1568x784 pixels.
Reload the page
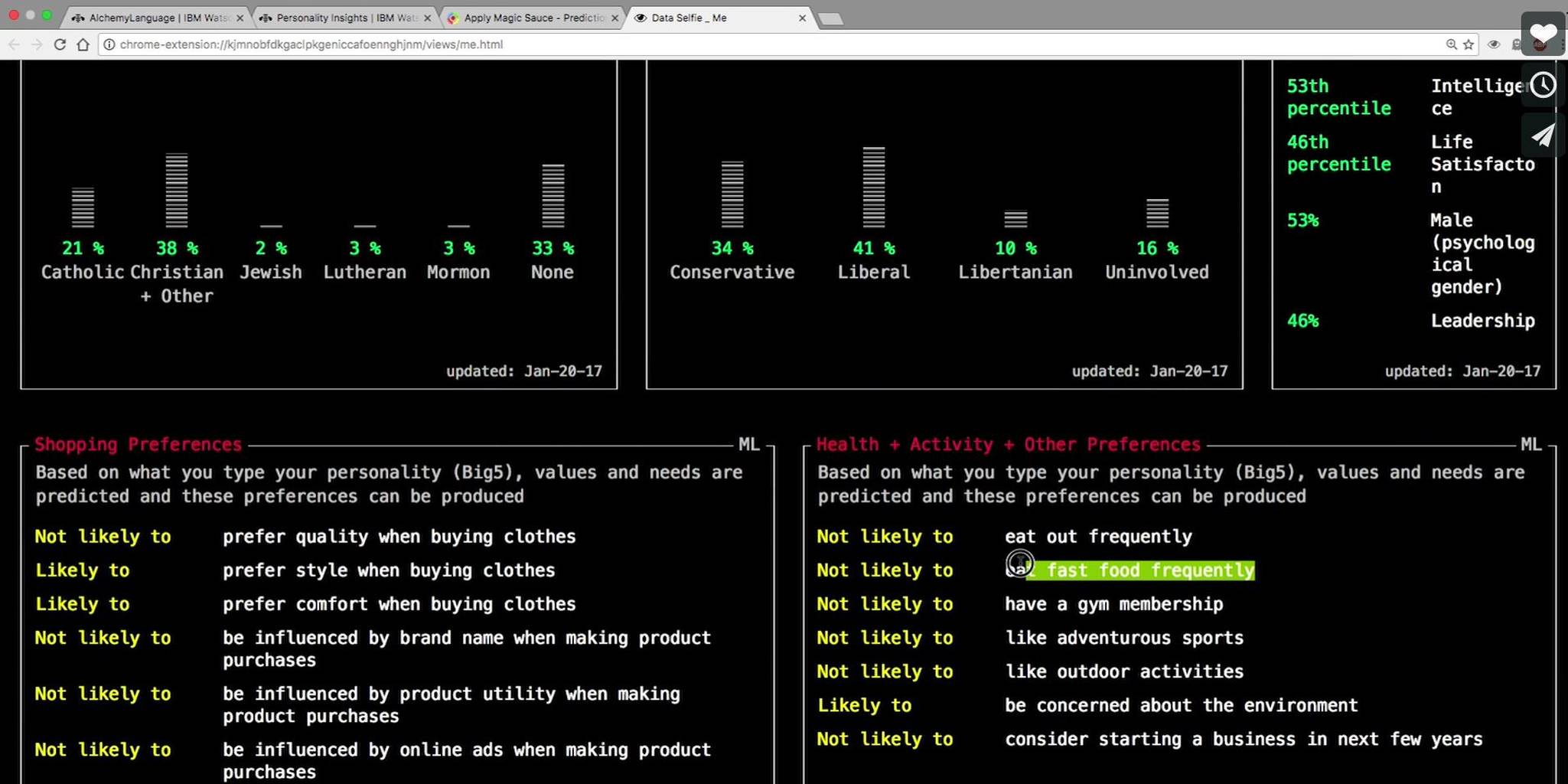pyautogui.click(x=60, y=44)
